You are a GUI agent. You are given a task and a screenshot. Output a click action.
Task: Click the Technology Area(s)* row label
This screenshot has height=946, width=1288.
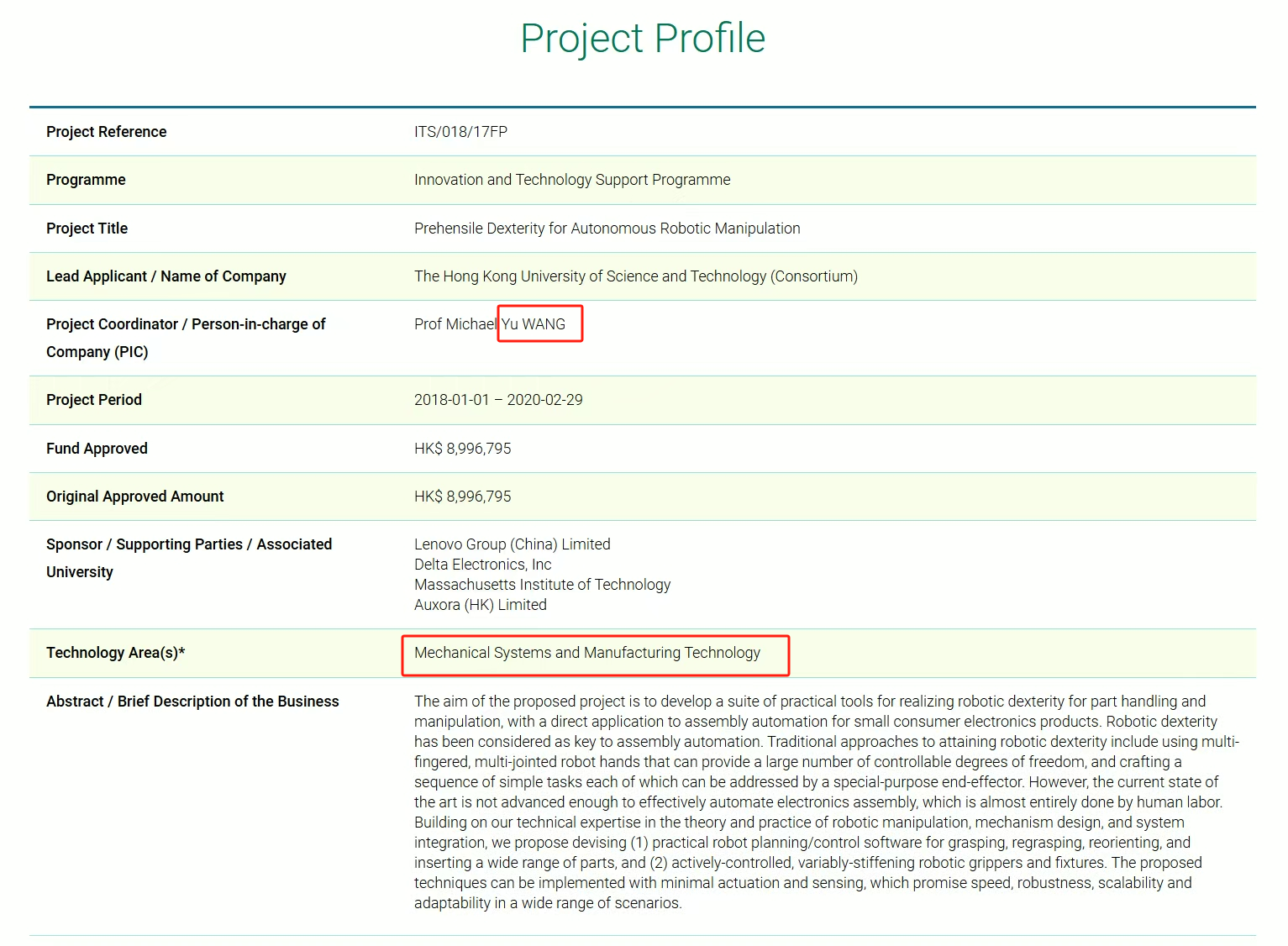(x=115, y=653)
